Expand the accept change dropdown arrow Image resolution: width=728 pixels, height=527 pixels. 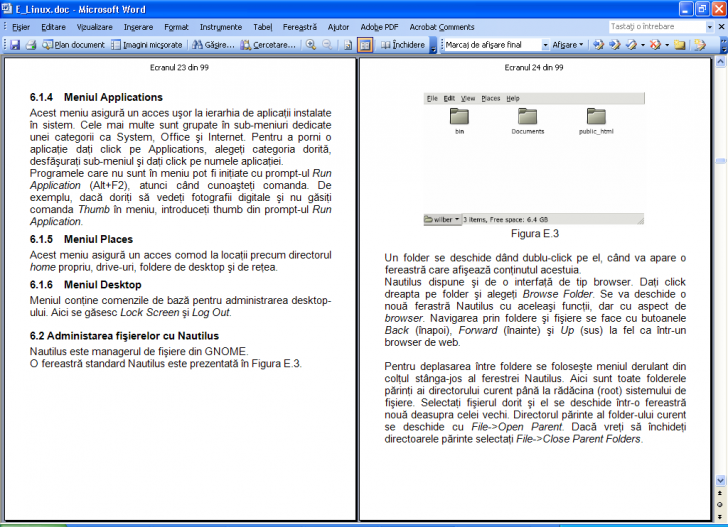(643, 45)
